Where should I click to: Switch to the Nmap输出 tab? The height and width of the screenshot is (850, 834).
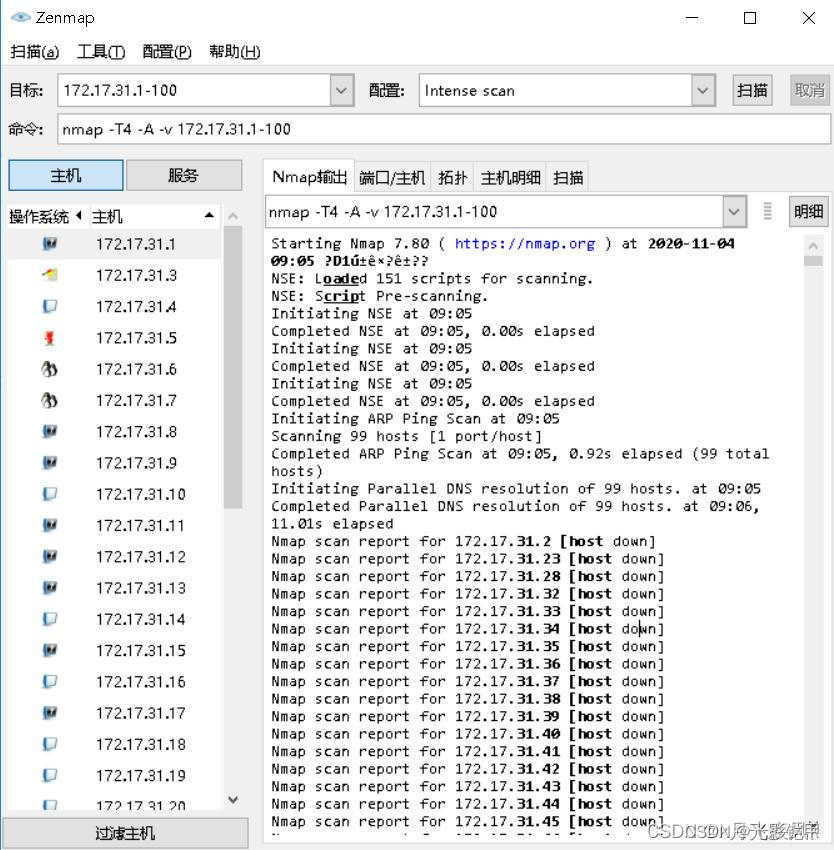click(x=309, y=177)
